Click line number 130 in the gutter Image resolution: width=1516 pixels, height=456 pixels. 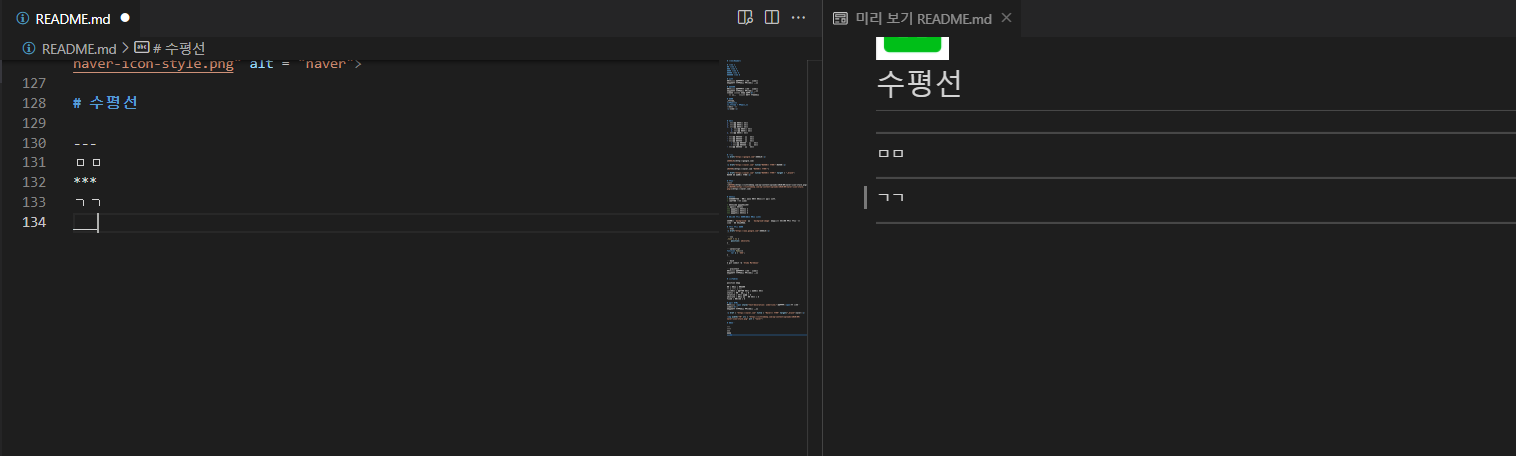coord(34,143)
